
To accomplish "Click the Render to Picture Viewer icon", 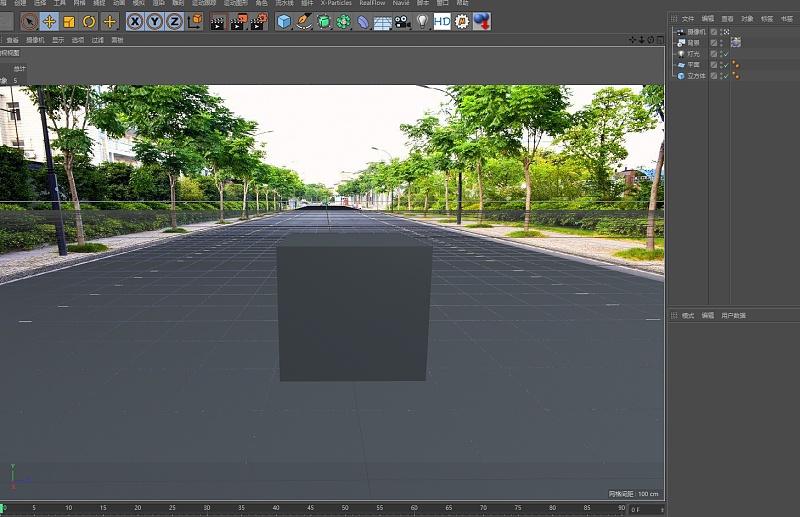I will point(238,21).
